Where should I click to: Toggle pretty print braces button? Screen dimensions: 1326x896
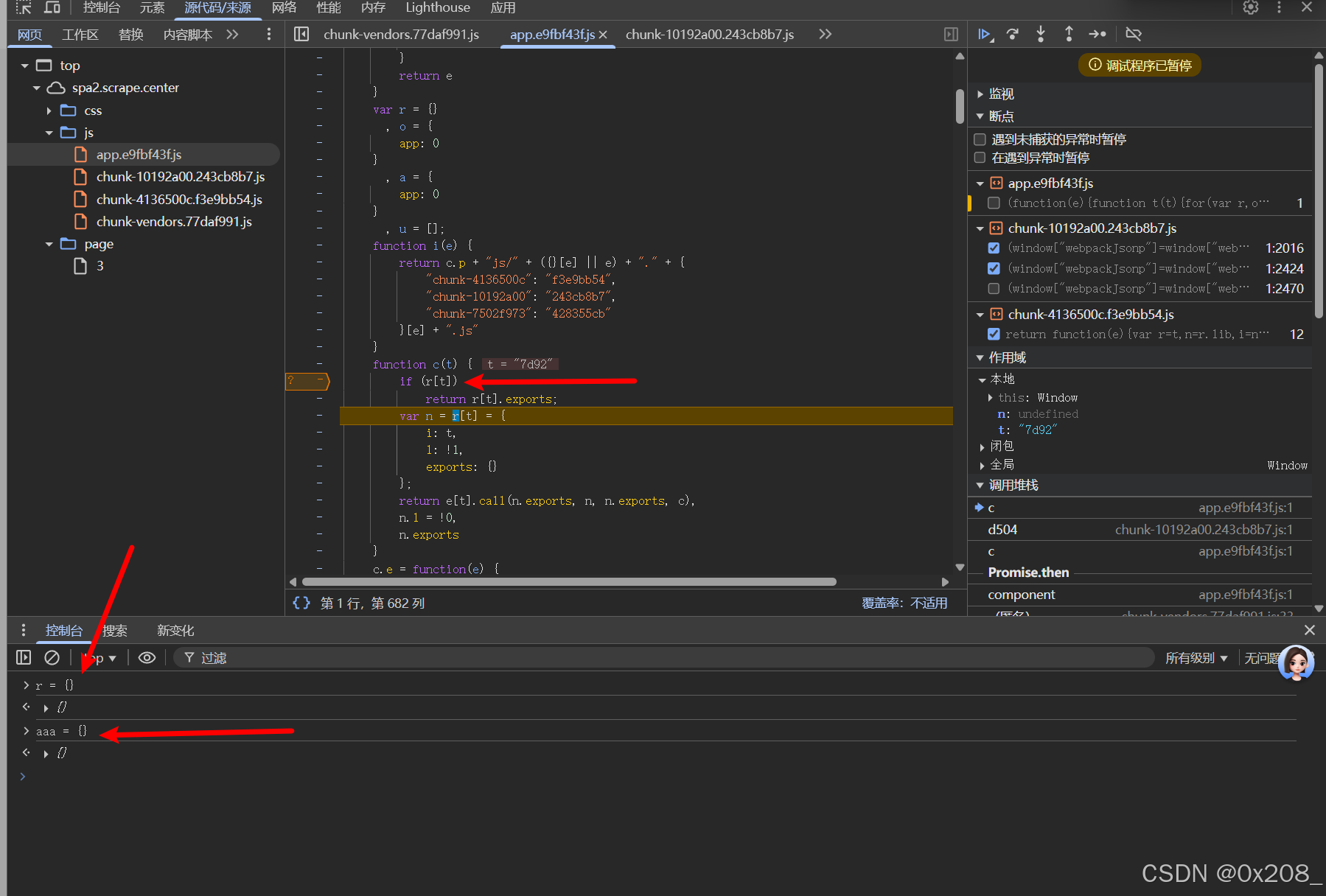(x=301, y=603)
